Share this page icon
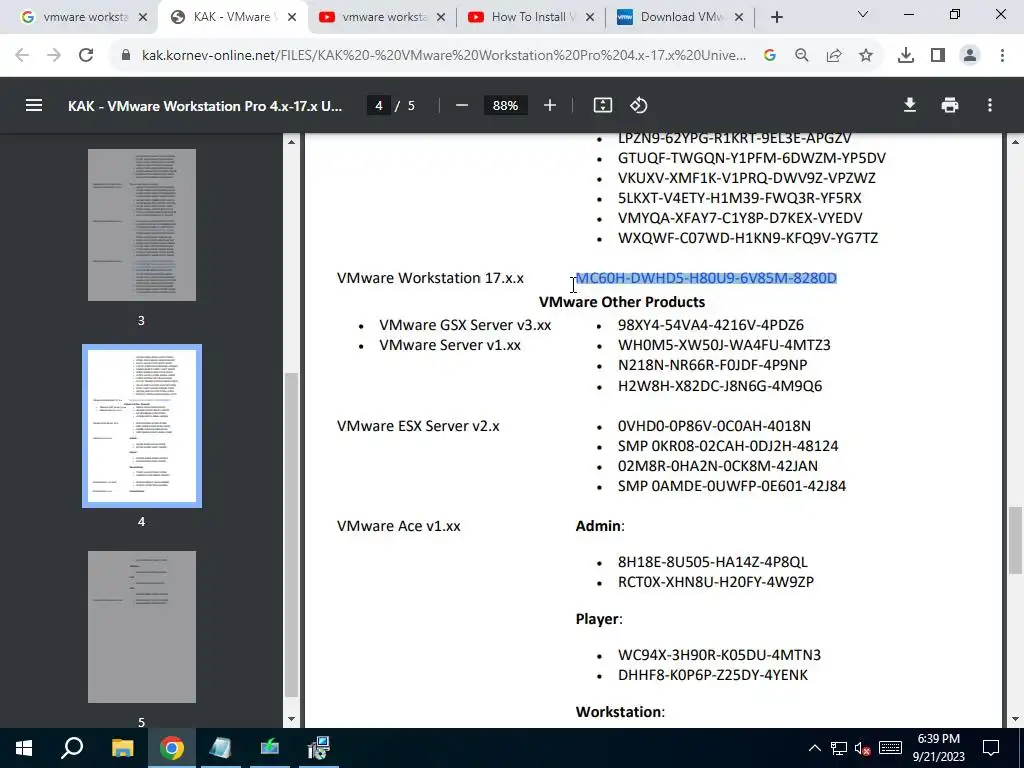The height and width of the screenshot is (768, 1024). point(834,56)
